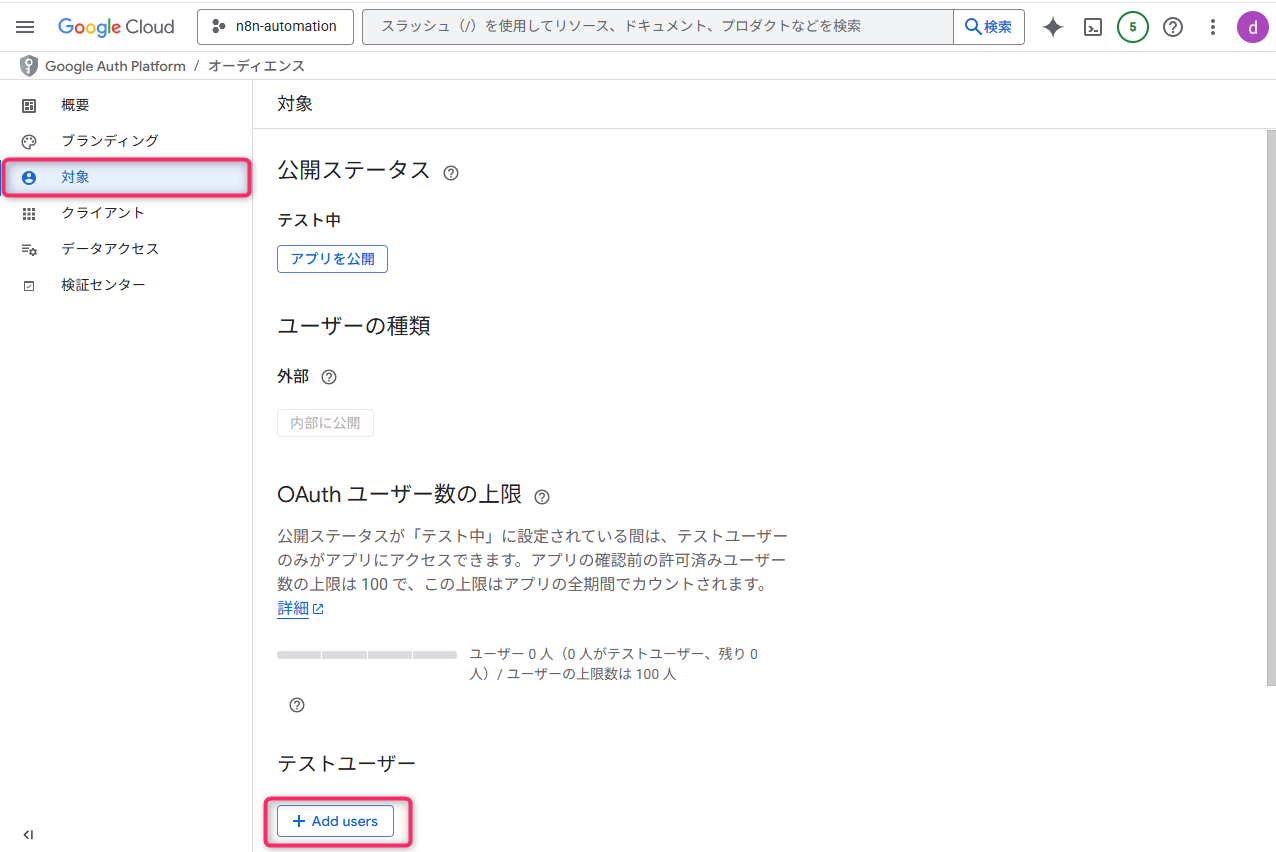Click the 検証センター checkbox icon
The height and width of the screenshot is (852, 1276).
(x=29, y=285)
